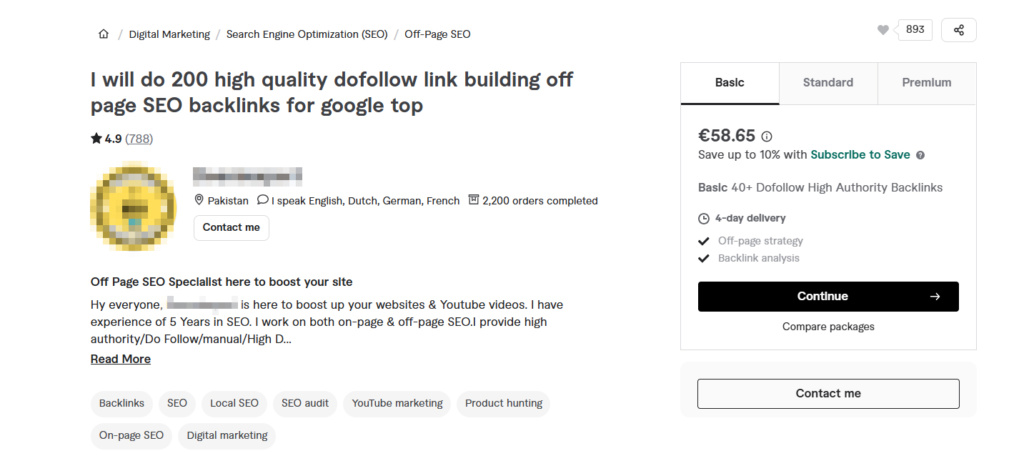This screenshot has height=456, width=1024.
Task: Click the seller profile avatar
Action: (135, 206)
